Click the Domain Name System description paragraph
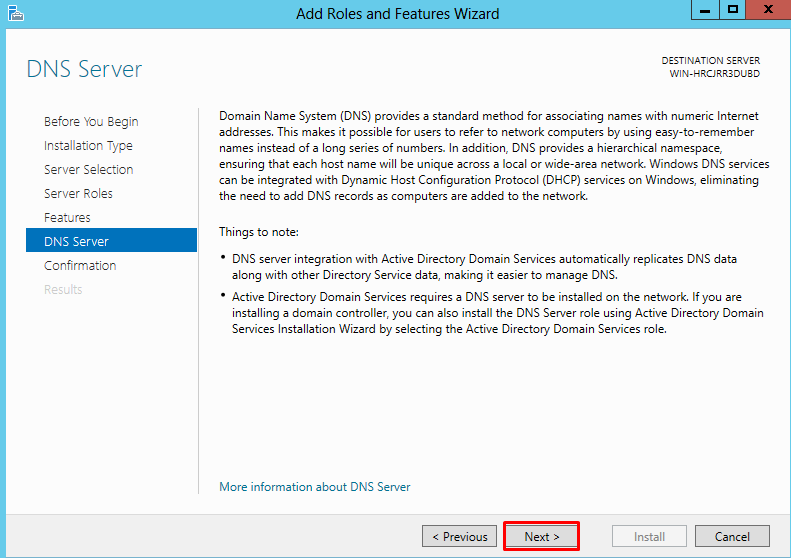Viewport: 791px width, 558px height. 494,156
